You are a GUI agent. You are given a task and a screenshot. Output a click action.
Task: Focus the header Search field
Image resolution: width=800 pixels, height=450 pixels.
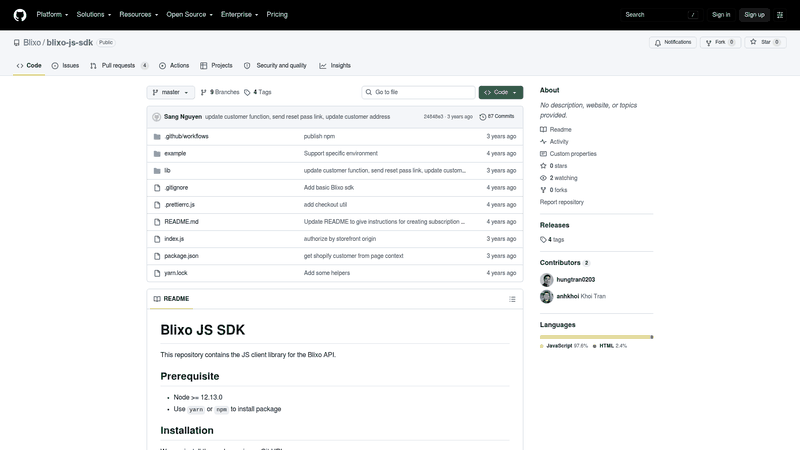click(x=662, y=15)
